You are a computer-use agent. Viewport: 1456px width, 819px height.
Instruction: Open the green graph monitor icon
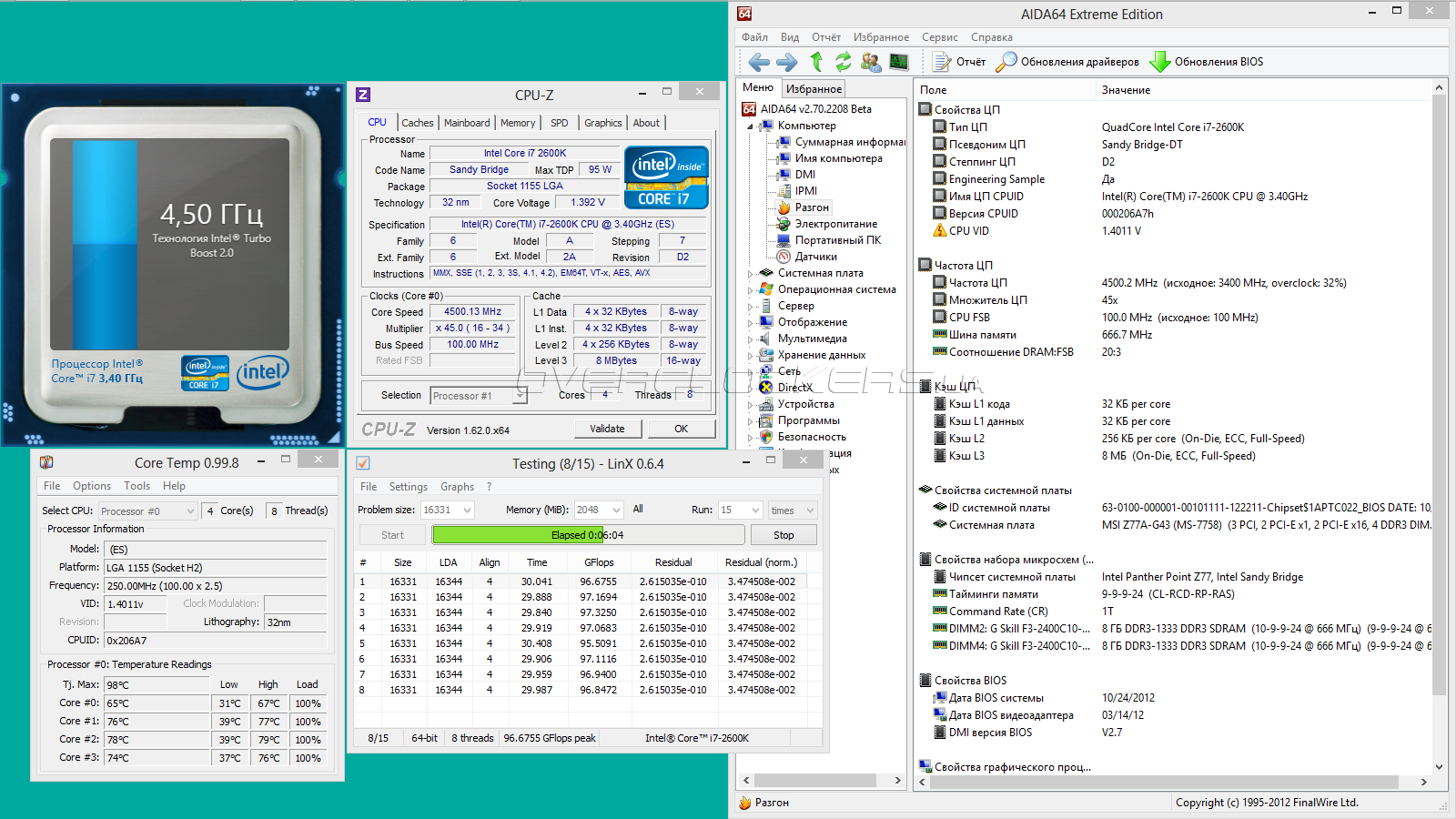899,62
